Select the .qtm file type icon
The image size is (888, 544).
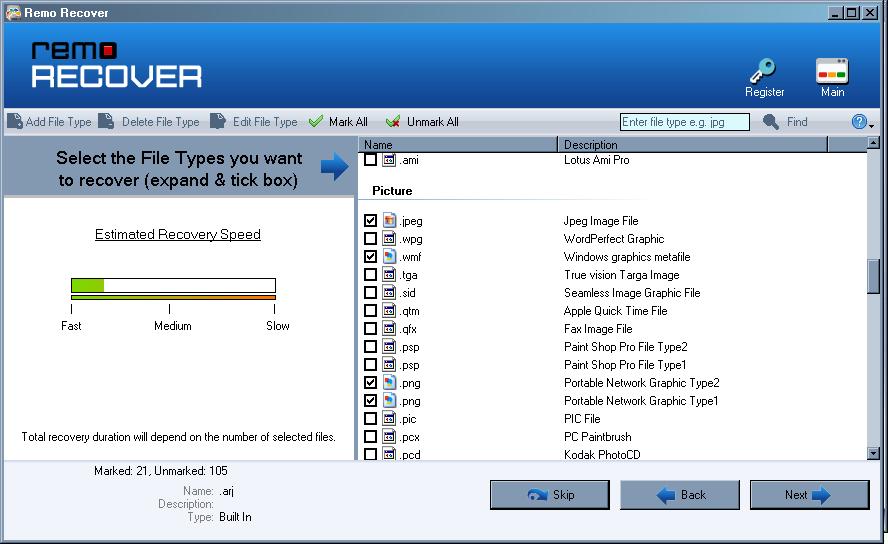pyautogui.click(x=389, y=310)
